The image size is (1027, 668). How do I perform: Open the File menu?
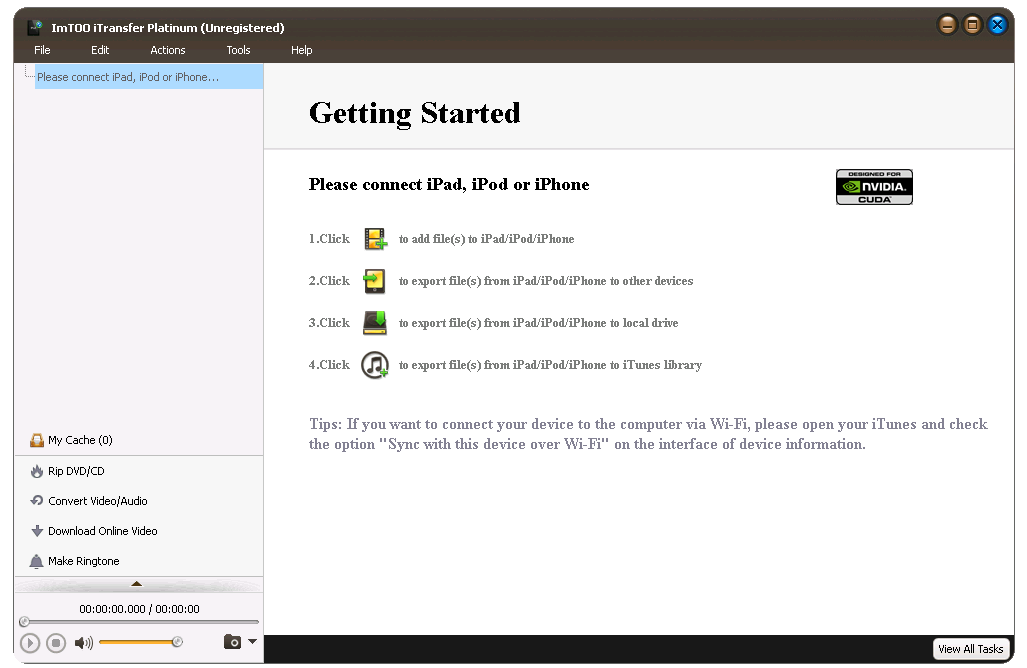pyautogui.click(x=42, y=50)
